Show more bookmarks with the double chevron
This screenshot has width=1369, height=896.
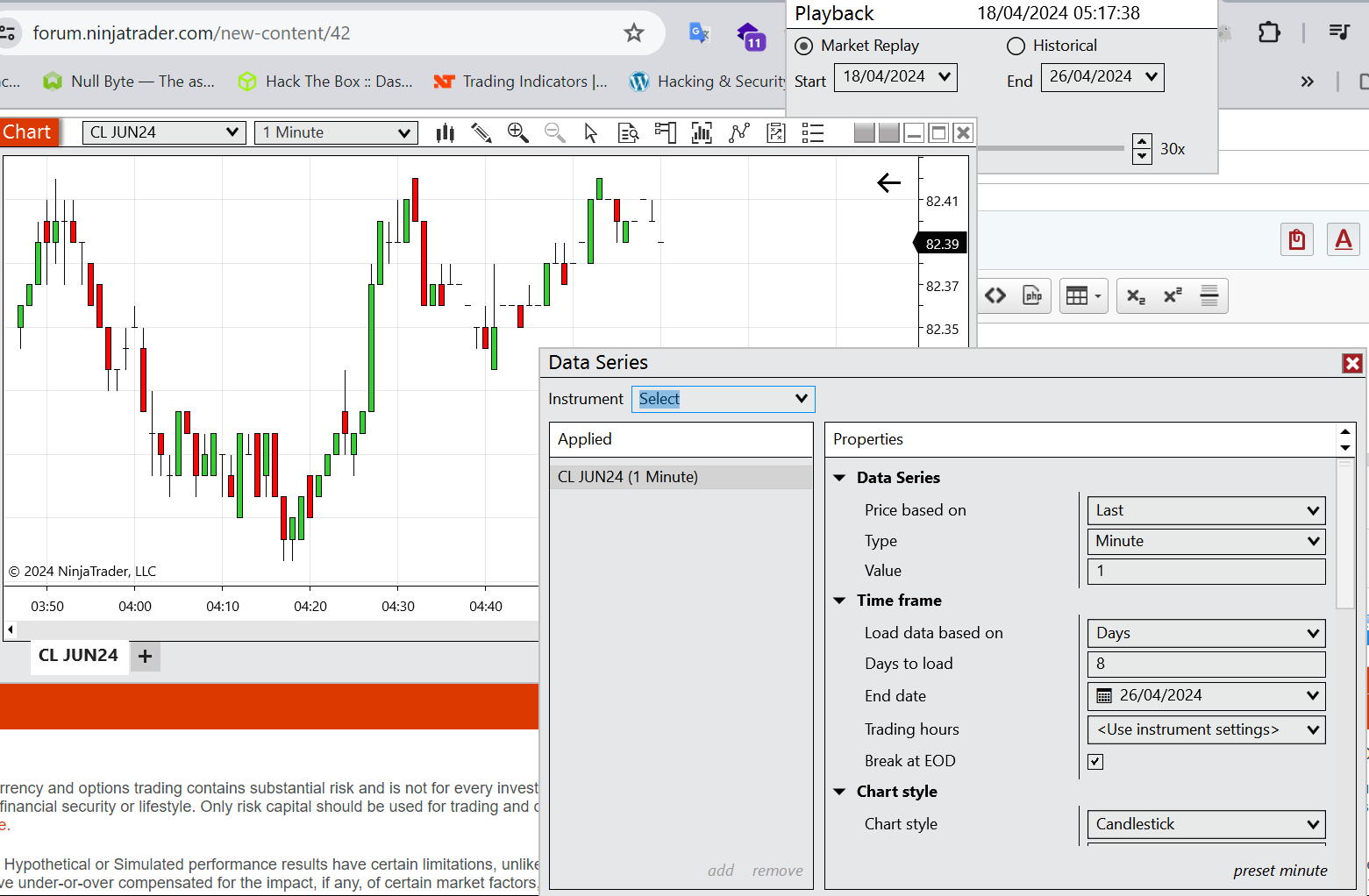(1308, 82)
